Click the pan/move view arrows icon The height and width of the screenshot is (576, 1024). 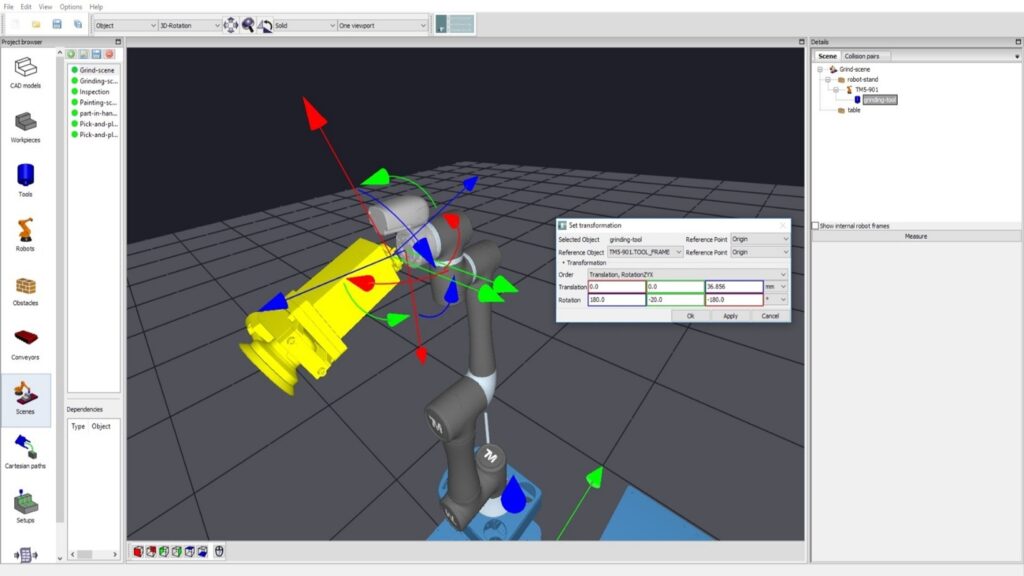(231, 24)
